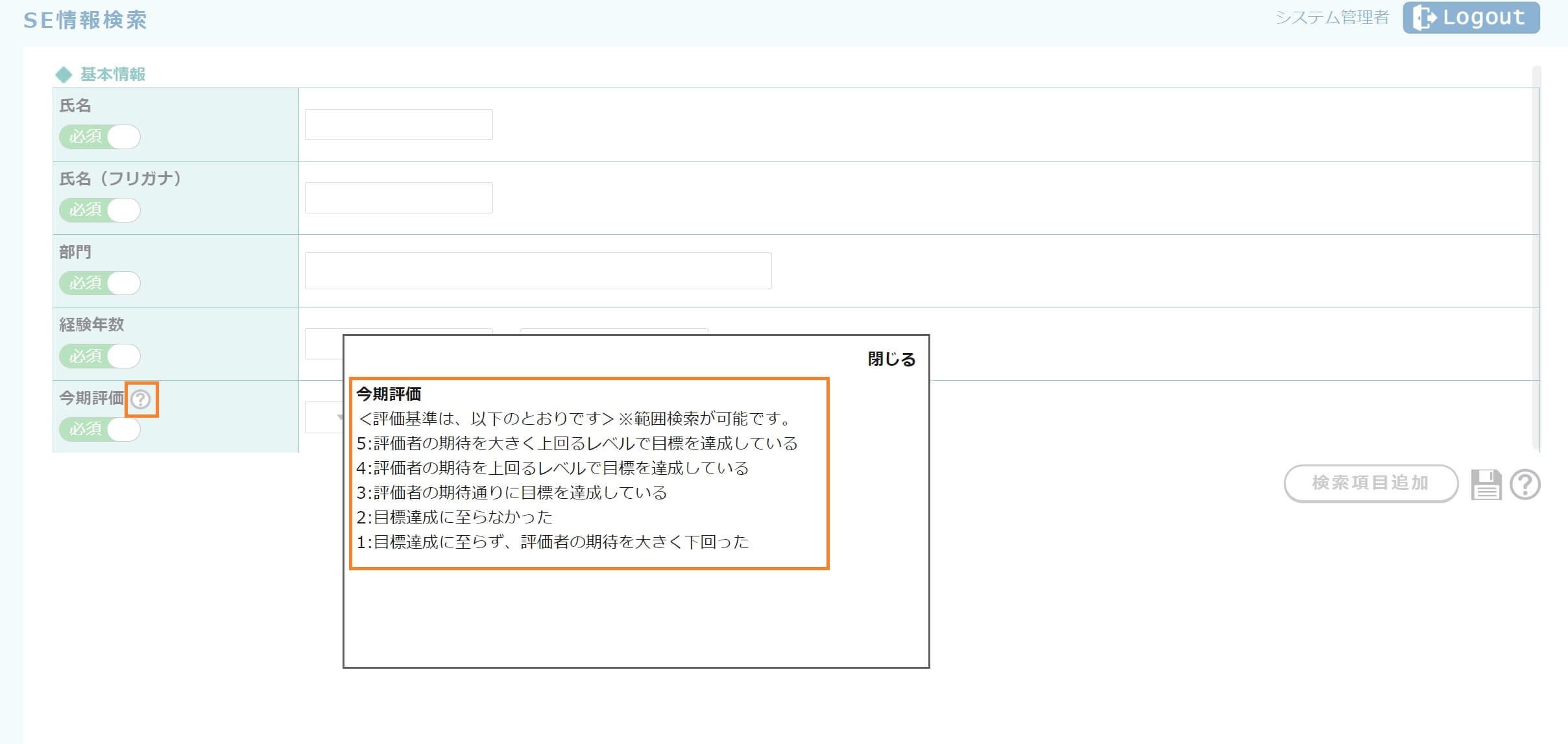Click the Logout button icon
Screen dimensions: 1568x744
pyautogui.click(x=1425, y=18)
